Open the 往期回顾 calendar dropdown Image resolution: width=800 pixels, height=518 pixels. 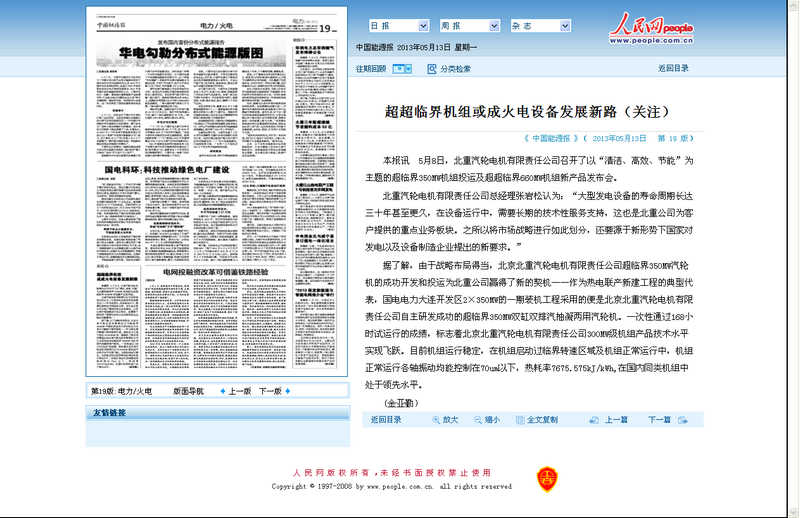[x=402, y=69]
